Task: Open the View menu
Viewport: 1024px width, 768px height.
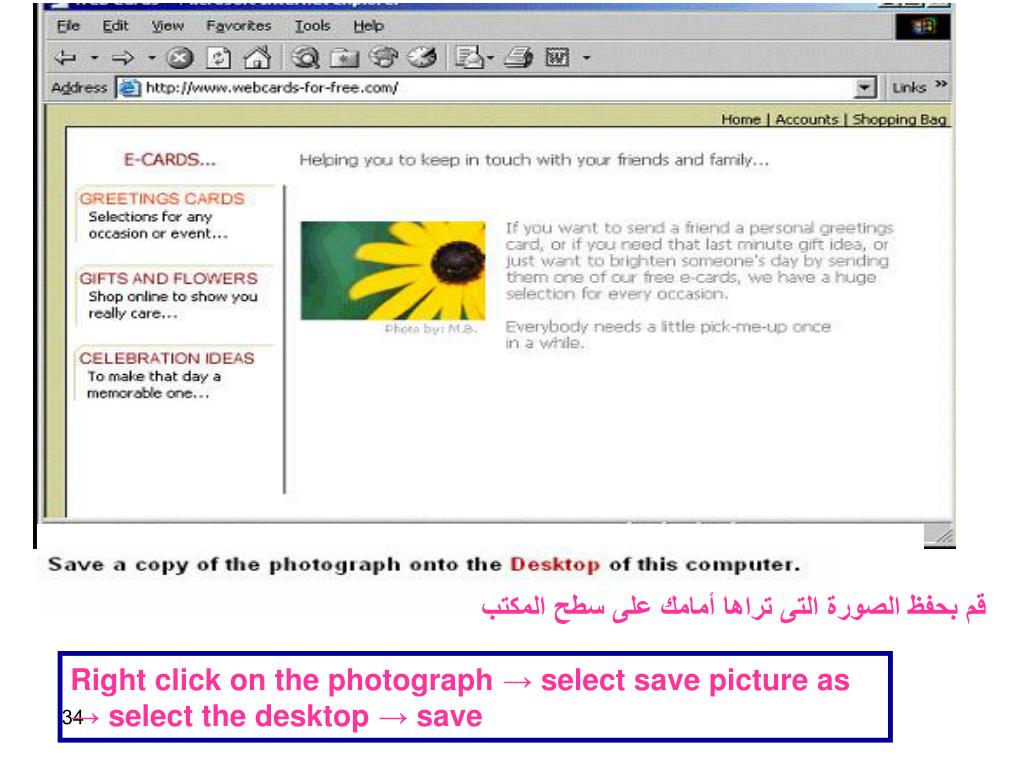Action: point(168,26)
